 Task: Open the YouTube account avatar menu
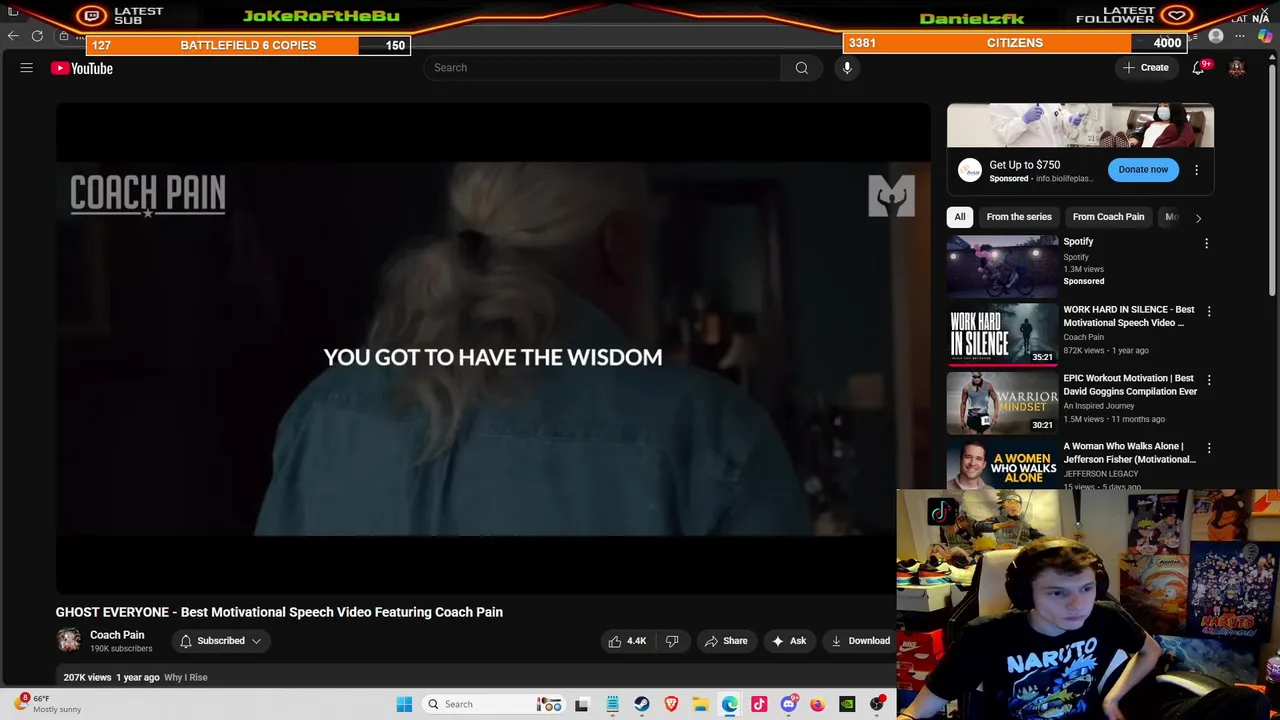(x=1237, y=68)
